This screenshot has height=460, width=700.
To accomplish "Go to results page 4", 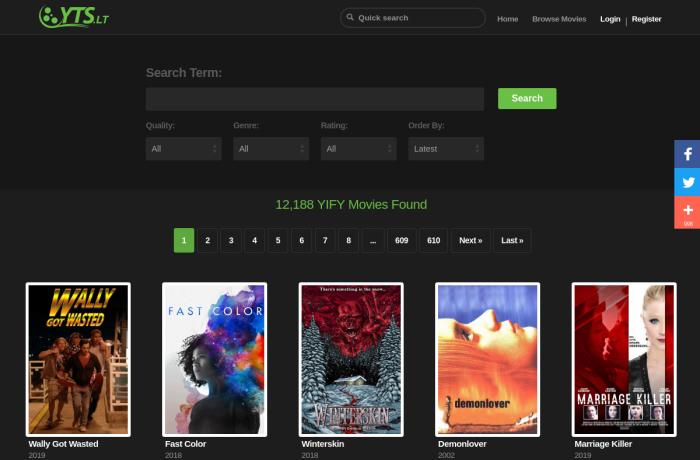I will click(254, 240).
